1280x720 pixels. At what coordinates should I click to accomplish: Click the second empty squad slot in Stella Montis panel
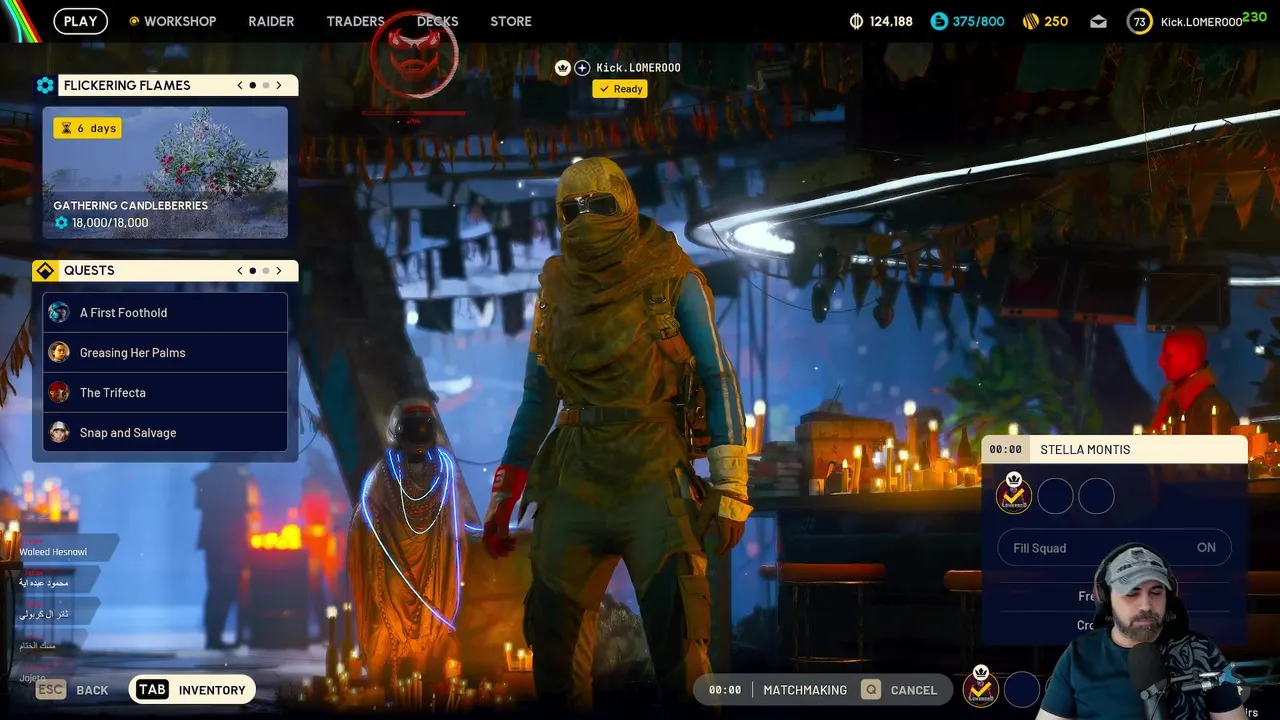pos(1055,496)
